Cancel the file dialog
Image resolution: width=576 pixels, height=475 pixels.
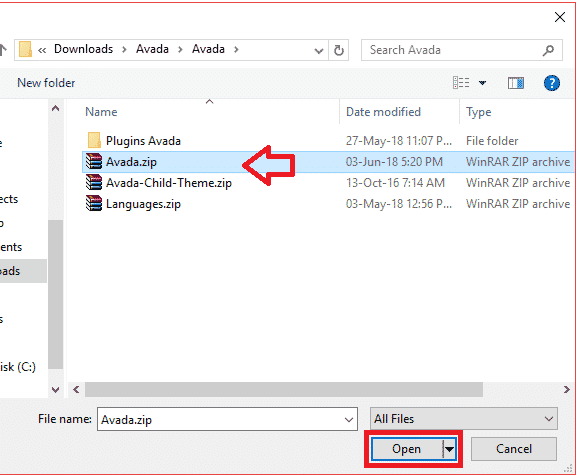pyautogui.click(x=514, y=449)
